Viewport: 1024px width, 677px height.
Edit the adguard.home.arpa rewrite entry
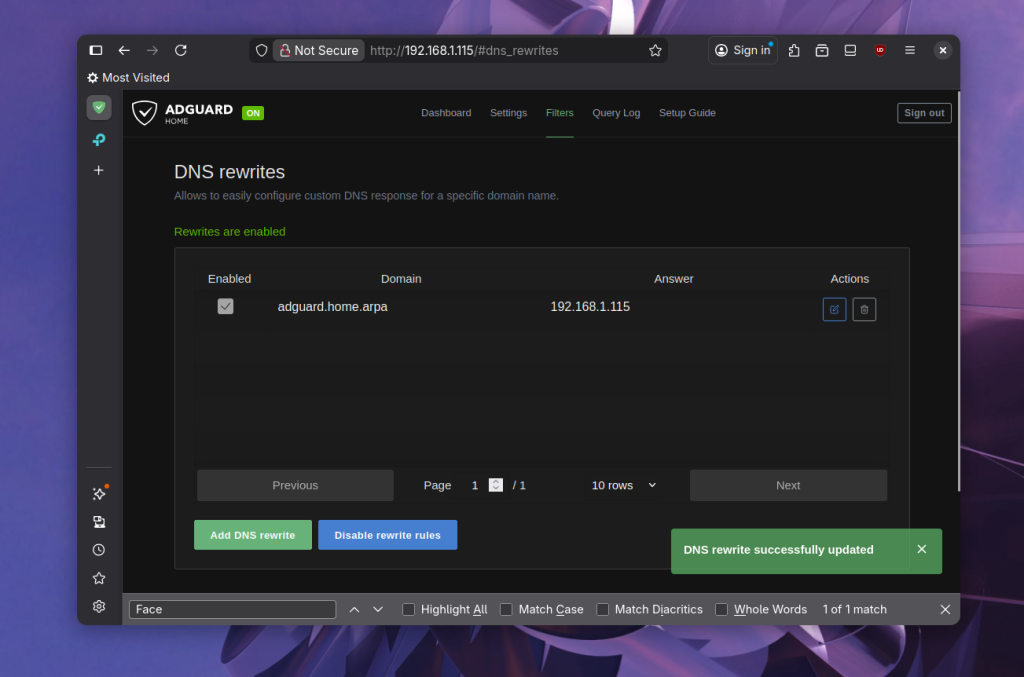coord(834,309)
